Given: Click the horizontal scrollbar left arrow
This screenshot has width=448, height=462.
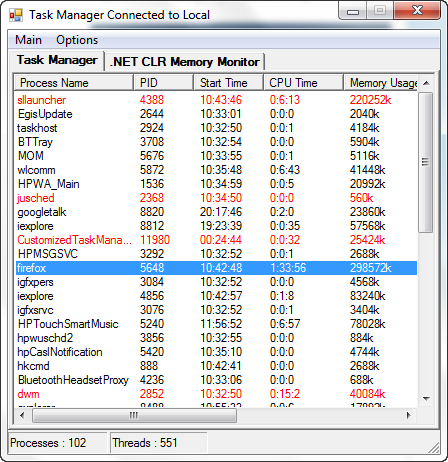Looking at the screenshot, I should (22, 415).
